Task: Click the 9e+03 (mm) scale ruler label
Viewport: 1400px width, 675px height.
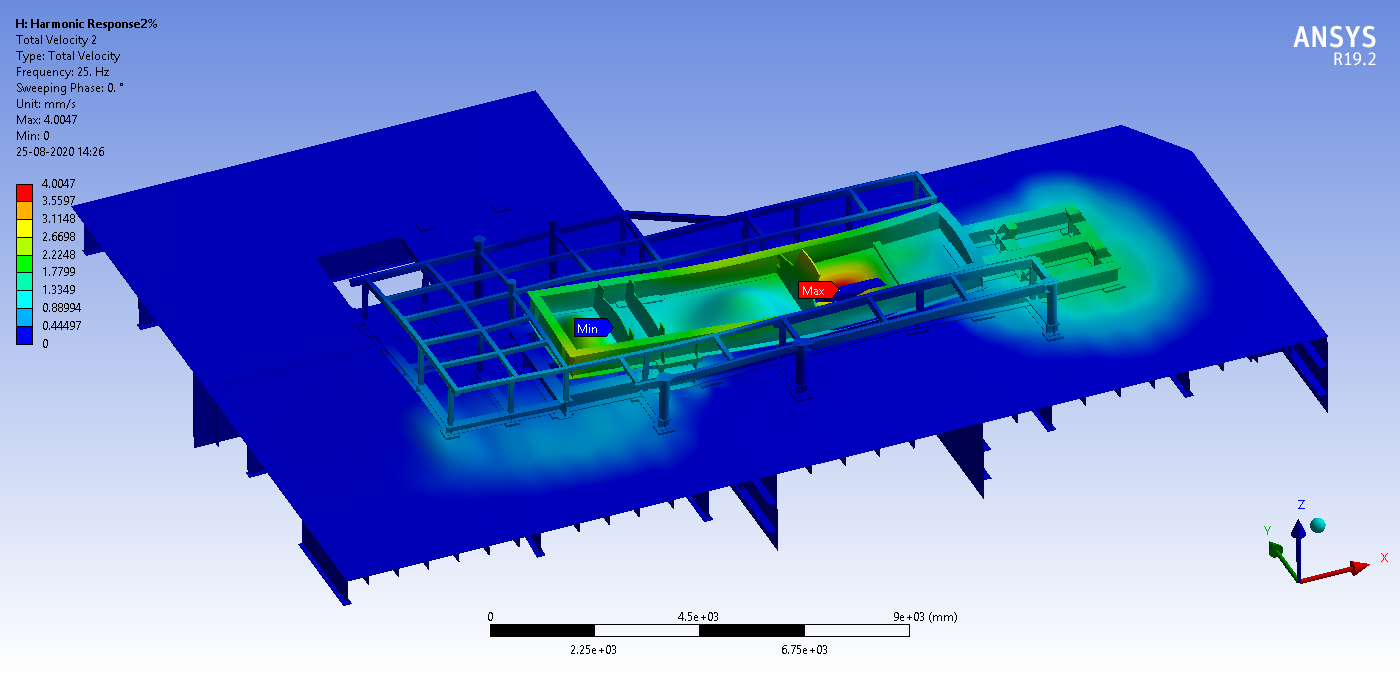Action: pos(926,617)
